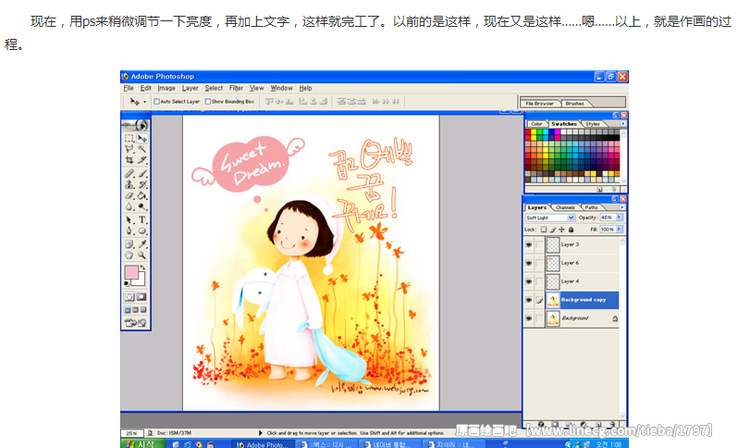Select the Paint Bucket tool

[142, 196]
